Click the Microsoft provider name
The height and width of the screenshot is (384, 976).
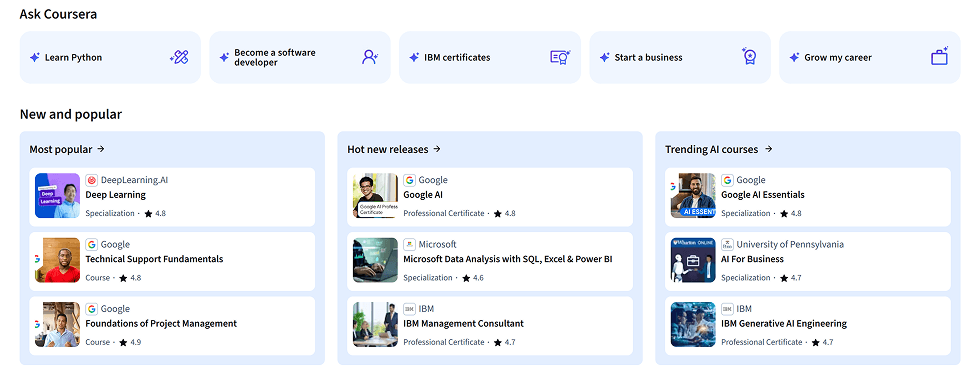pyautogui.click(x=438, y=245)
